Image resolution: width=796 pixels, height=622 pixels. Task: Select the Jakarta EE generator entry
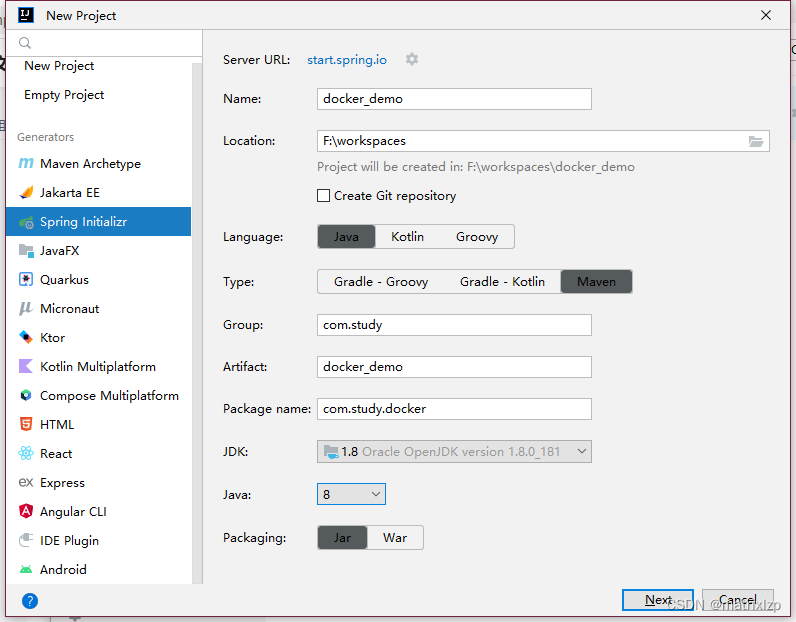[x=98, y=192]
